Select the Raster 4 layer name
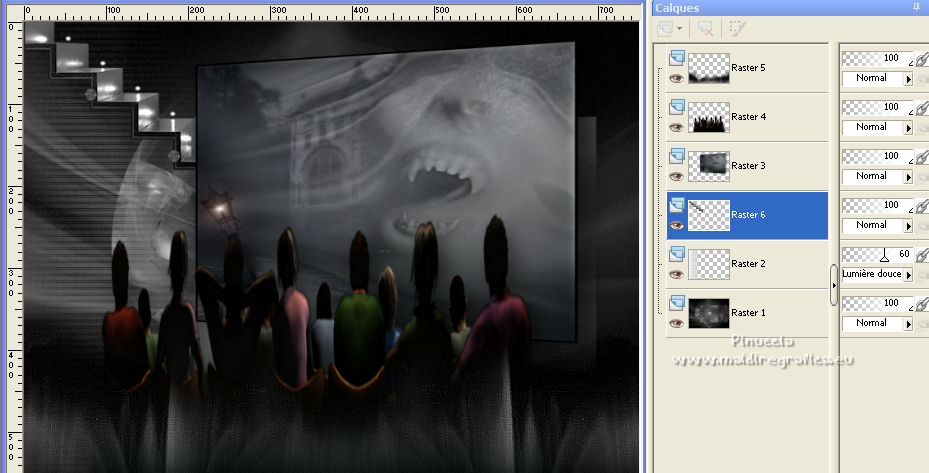Screen dimensions: 929x473 click(x=748, y=117)
